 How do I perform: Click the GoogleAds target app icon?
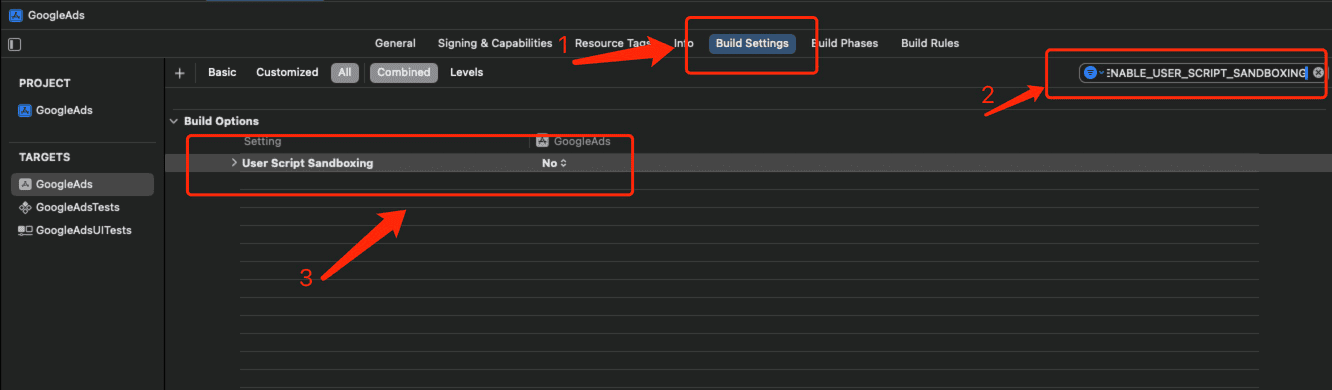pos(26,184)
